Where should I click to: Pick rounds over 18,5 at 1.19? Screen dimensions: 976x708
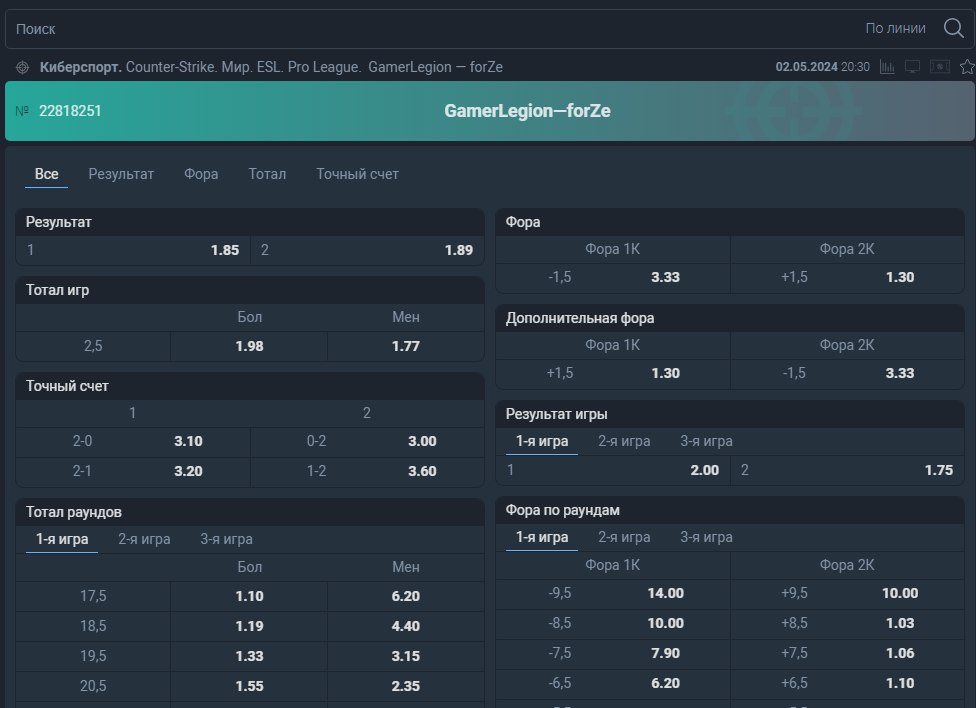(249, 626)
